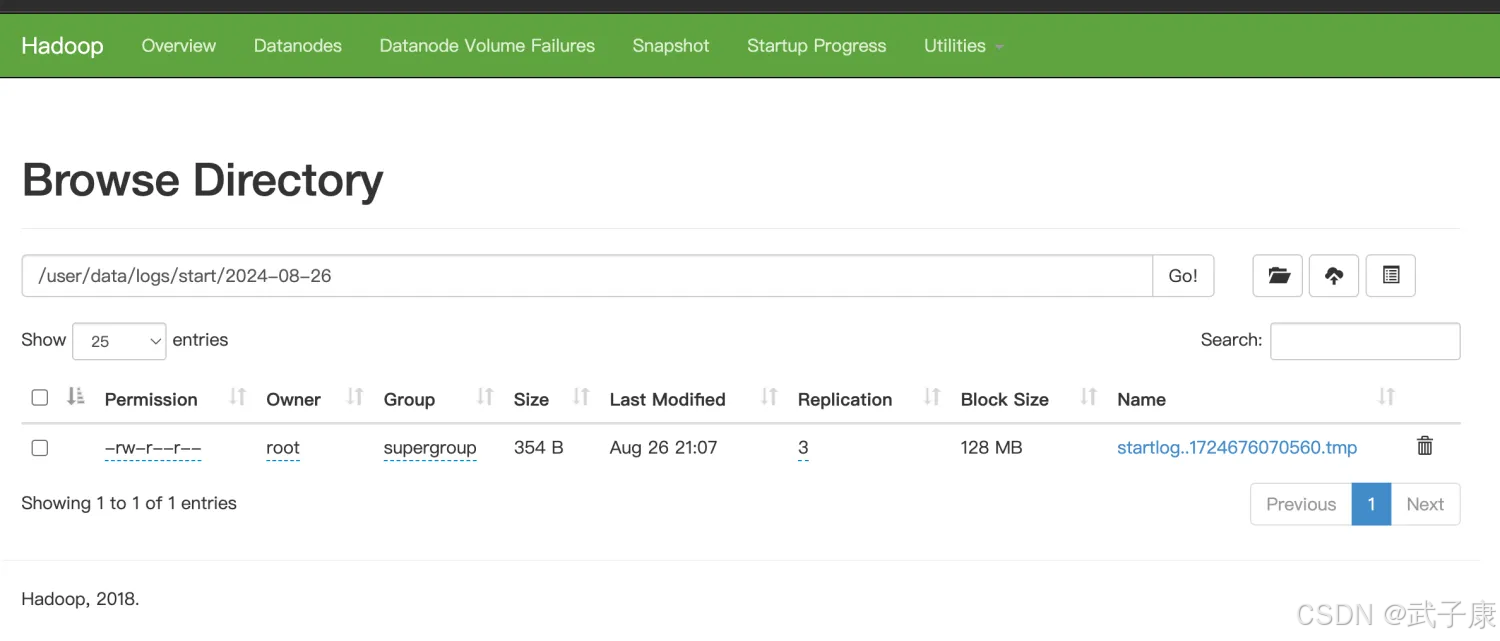Expand the Utilities menu

963,46
